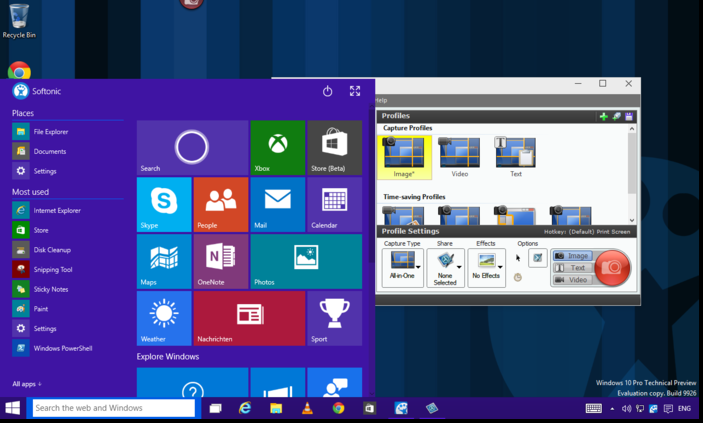Open Store from Most used list
The image size is (703, 423).
(x=67, y=230)
